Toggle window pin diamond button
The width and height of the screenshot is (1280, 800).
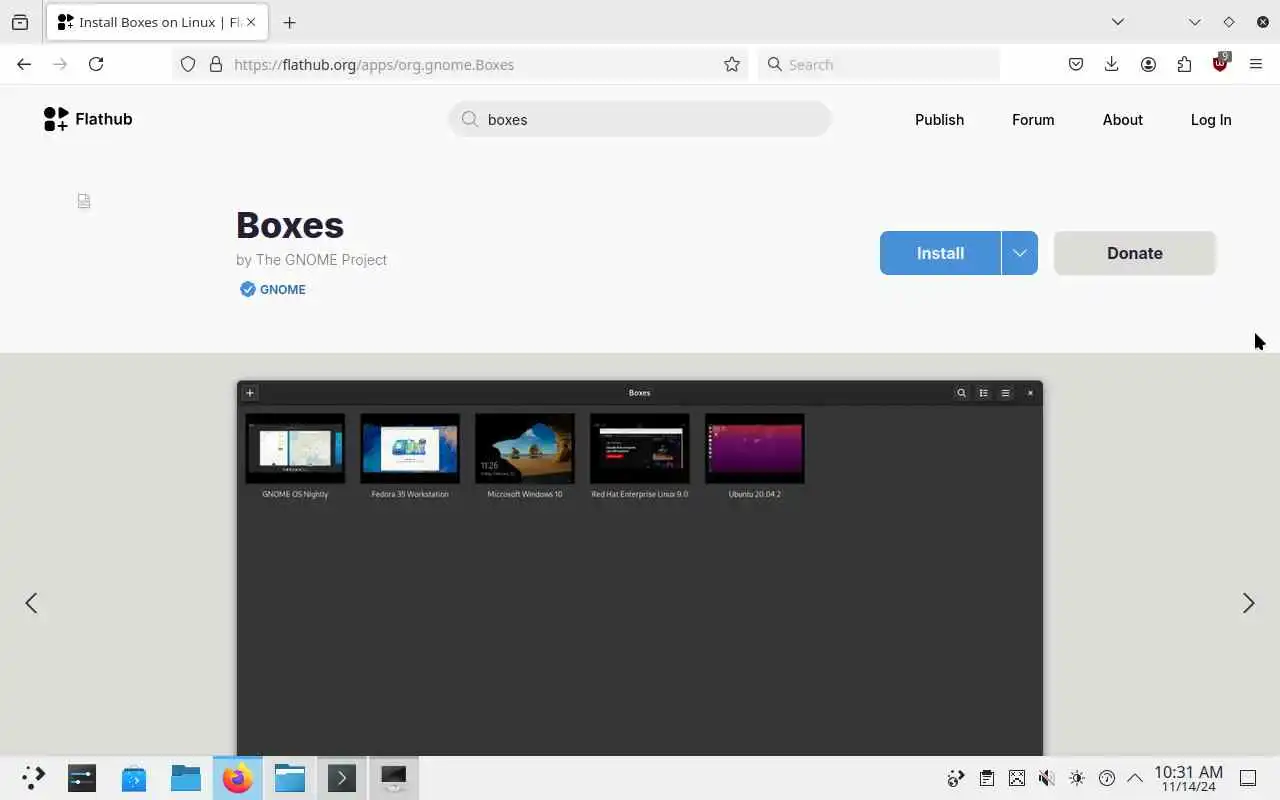[1229, 22]
